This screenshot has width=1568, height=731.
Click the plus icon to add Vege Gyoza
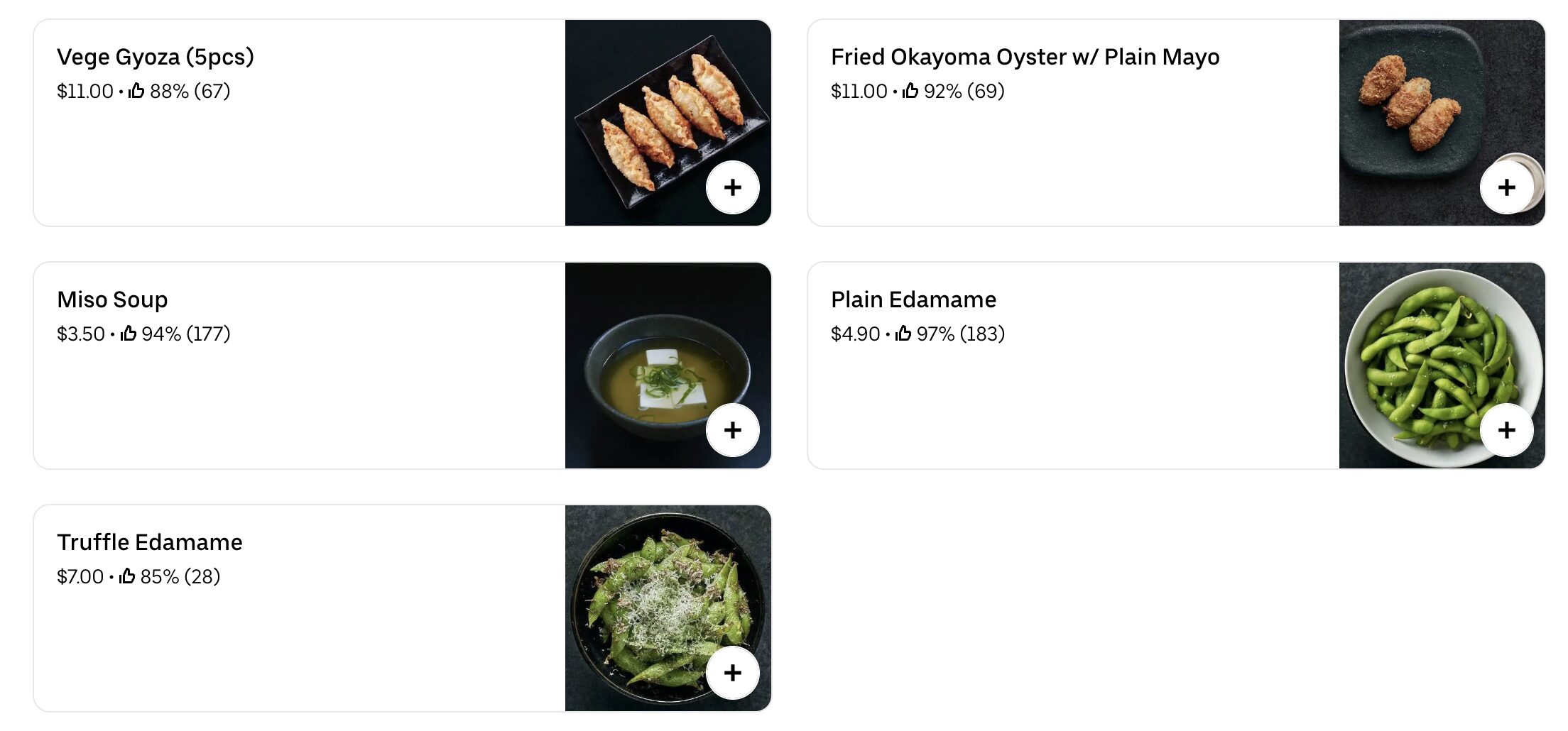pos(733,187)
